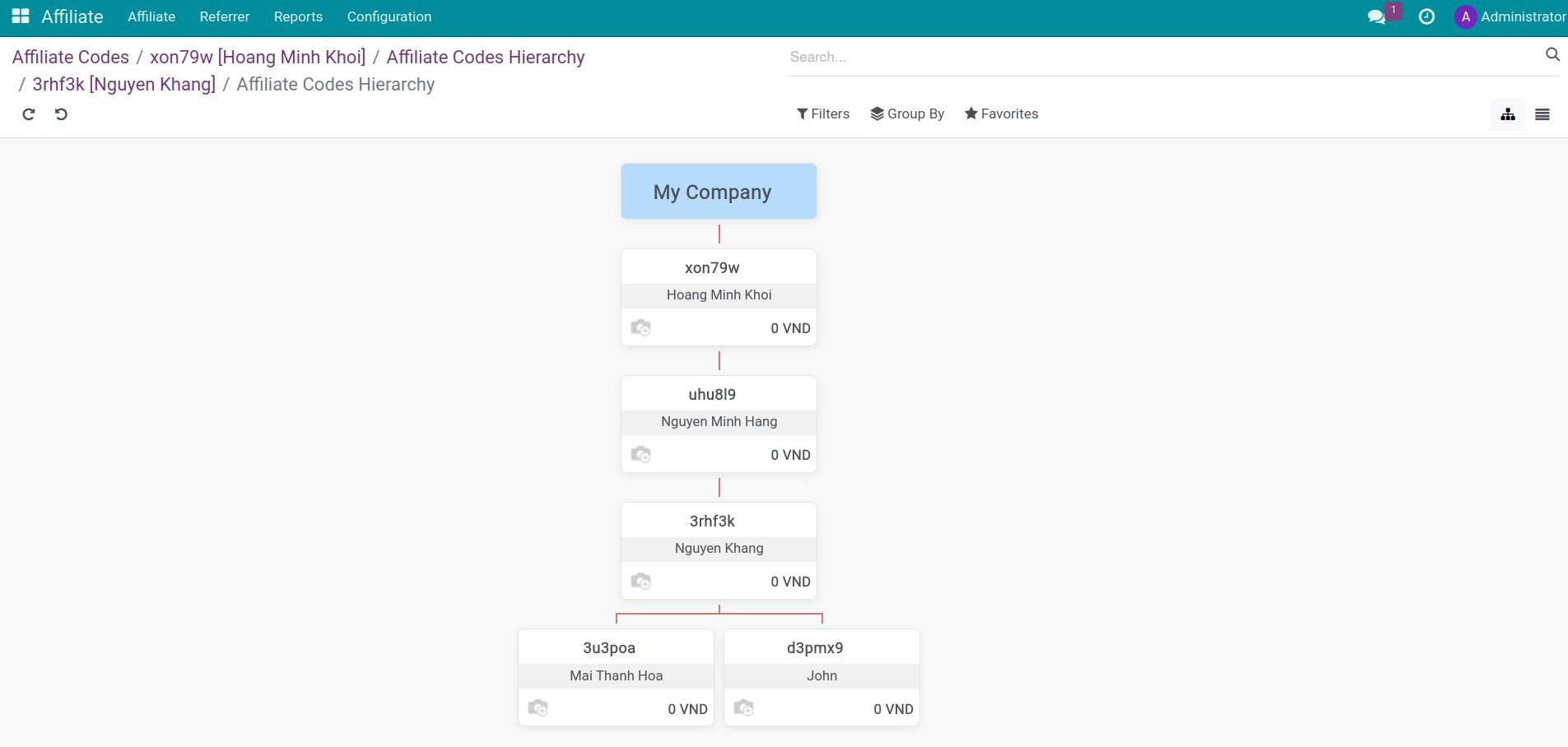Click 0 VND amount on 3rhf3k card
This screenshot has width=1568, height=747.
790,582
